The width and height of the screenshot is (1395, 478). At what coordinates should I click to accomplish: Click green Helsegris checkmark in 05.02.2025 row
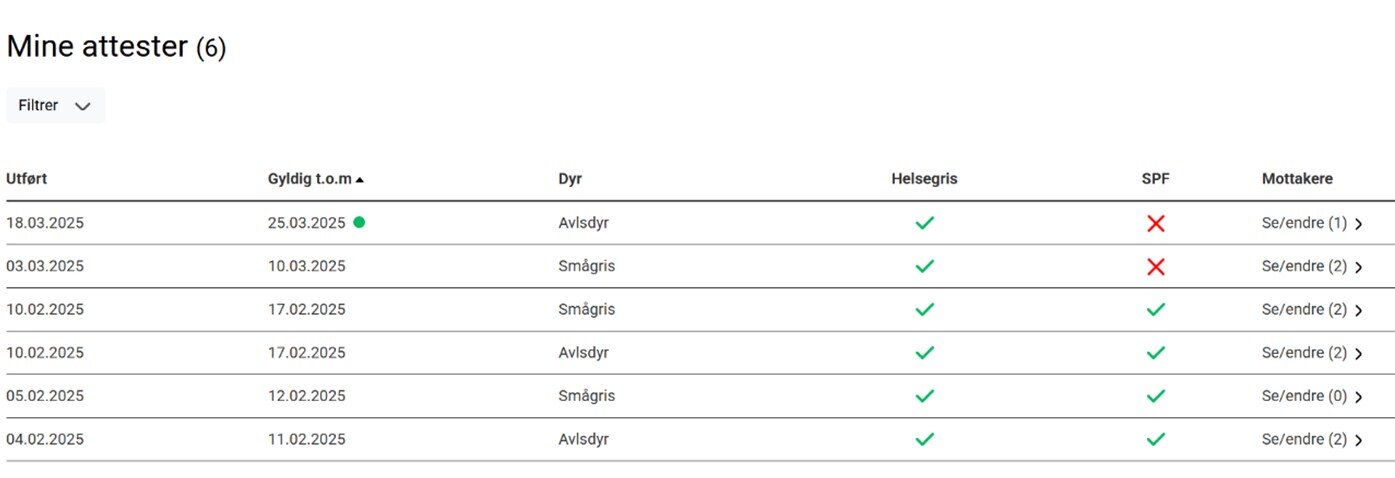pos(924,396)
